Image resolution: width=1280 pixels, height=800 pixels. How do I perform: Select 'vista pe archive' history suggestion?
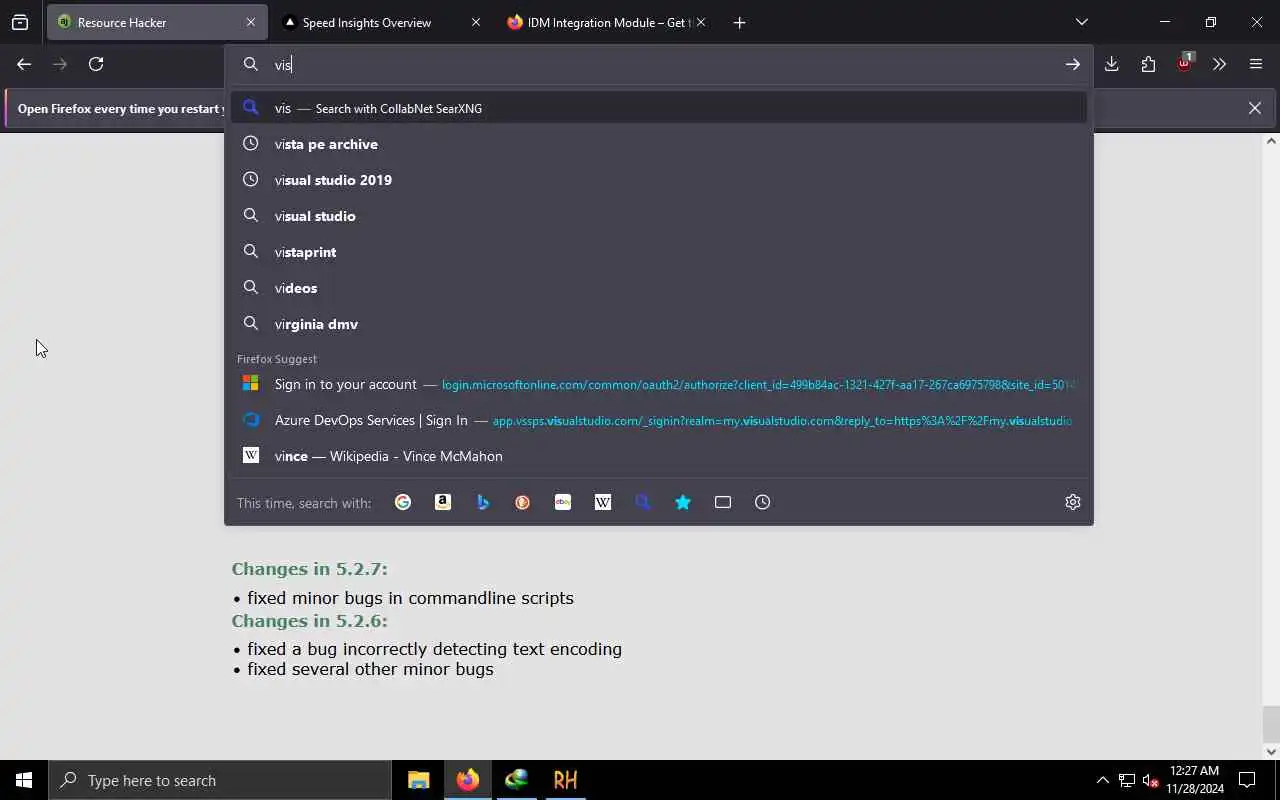tap(659, 144)
